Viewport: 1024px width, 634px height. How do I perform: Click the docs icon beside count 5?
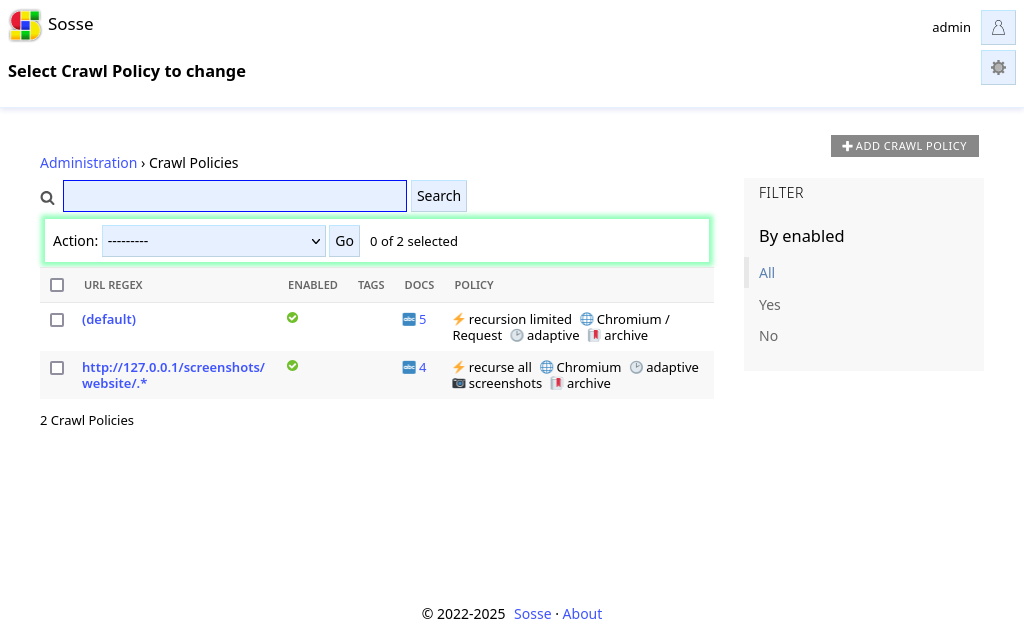[x=409, y=319]
